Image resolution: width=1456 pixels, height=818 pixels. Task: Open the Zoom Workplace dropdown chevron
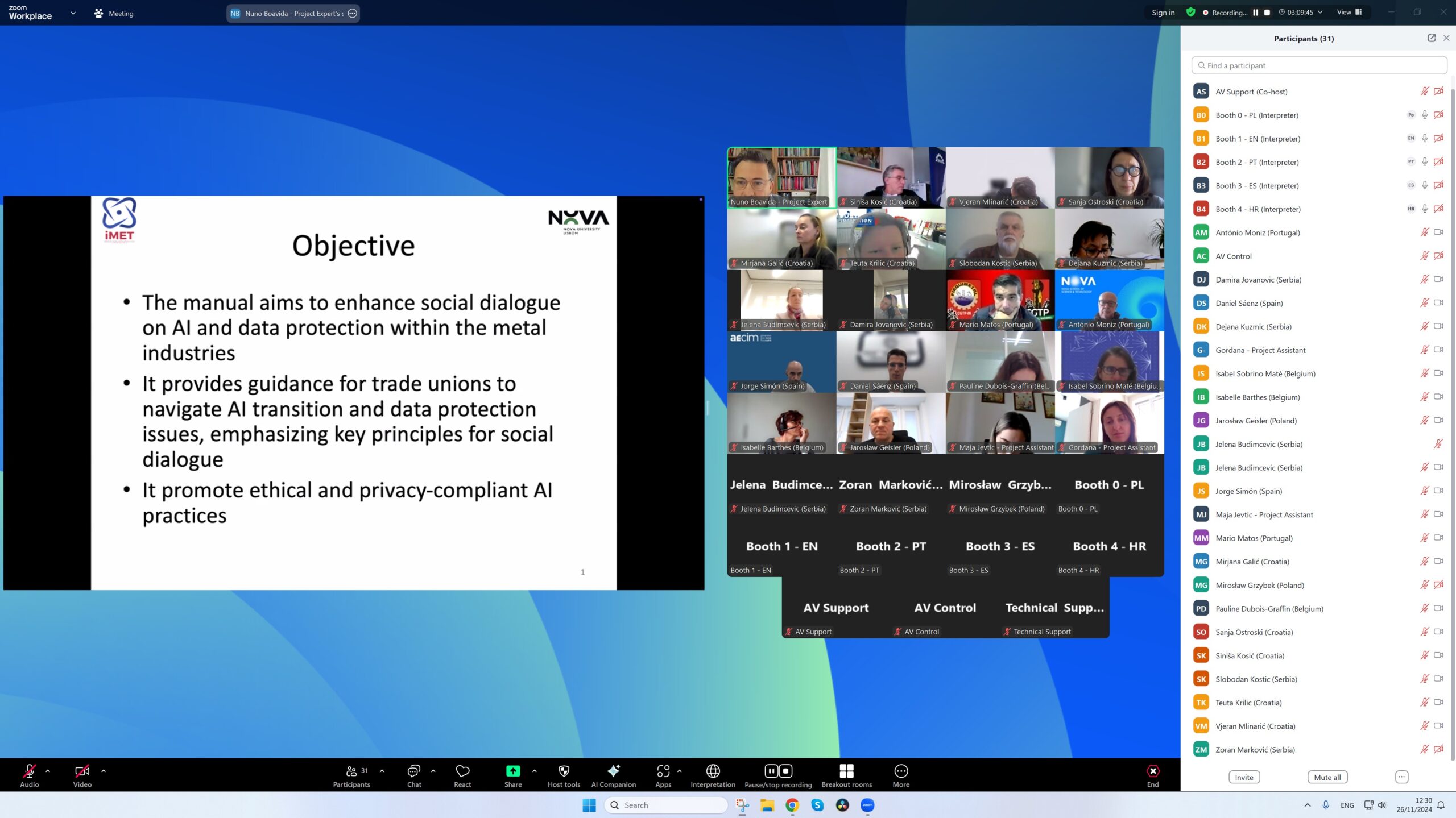click(73, 13)
